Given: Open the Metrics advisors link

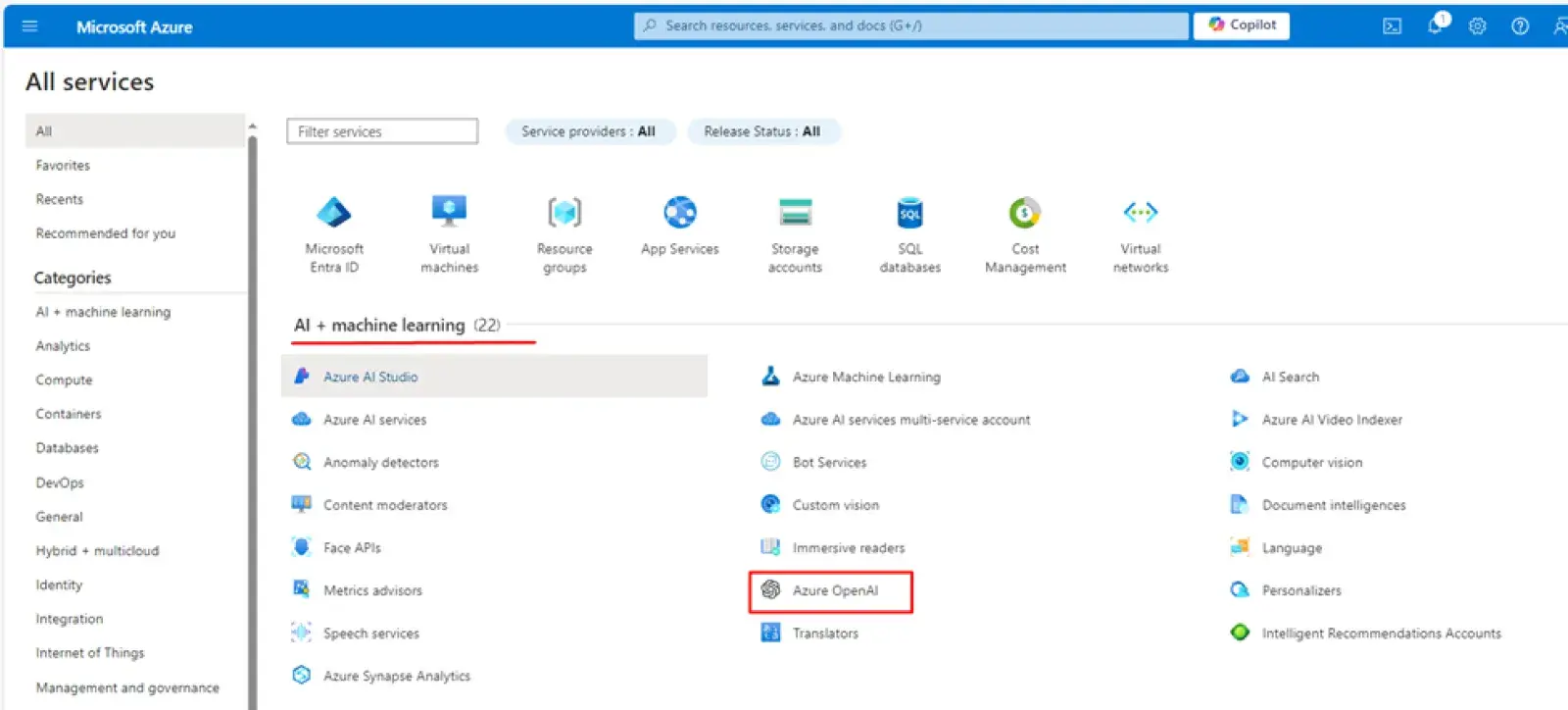Looking at the screenshot, I should pyautogui.click(x=372, y=590).
